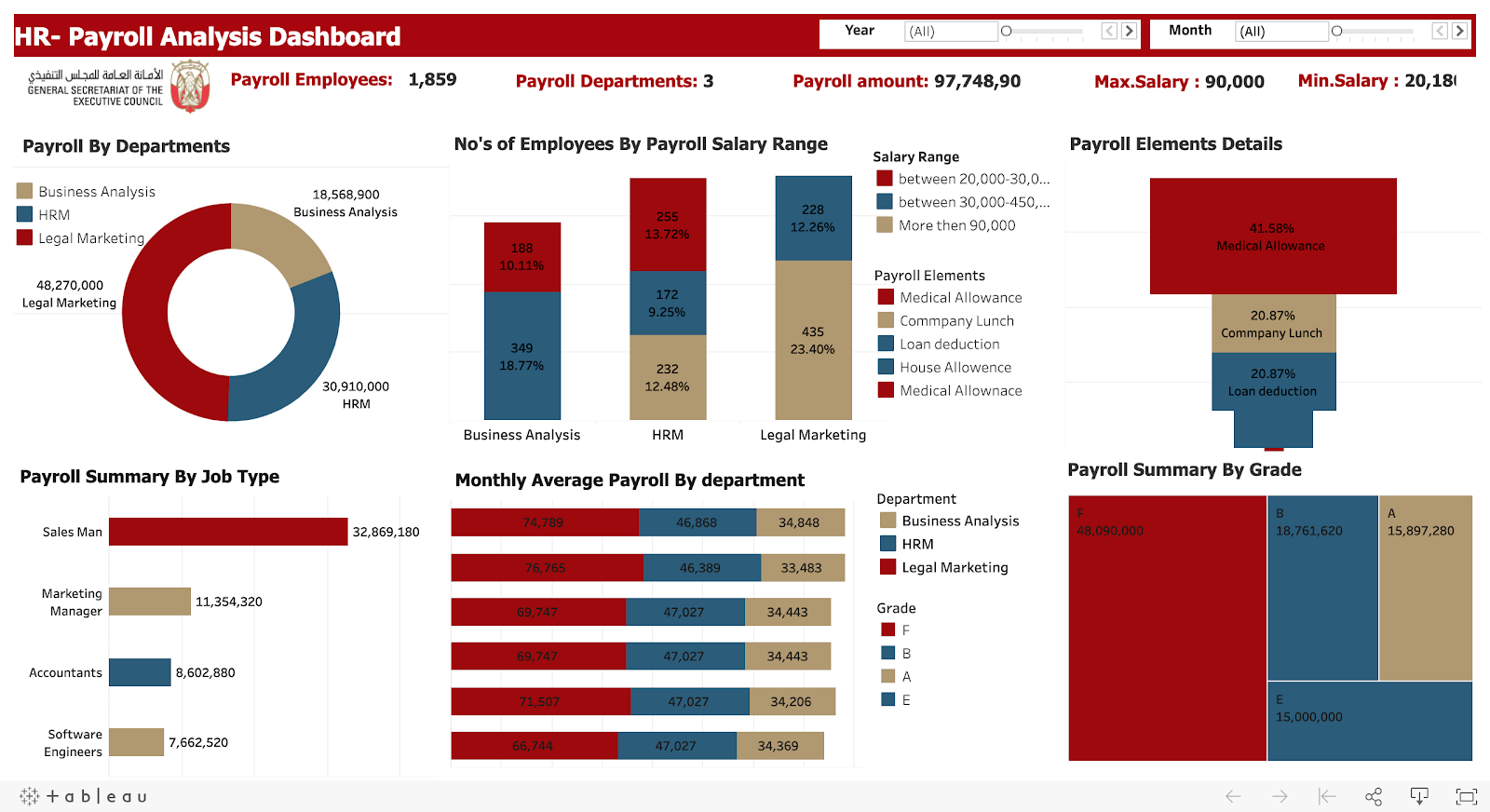Click the revert to start icon
1490x812 pixels.
1327,796
